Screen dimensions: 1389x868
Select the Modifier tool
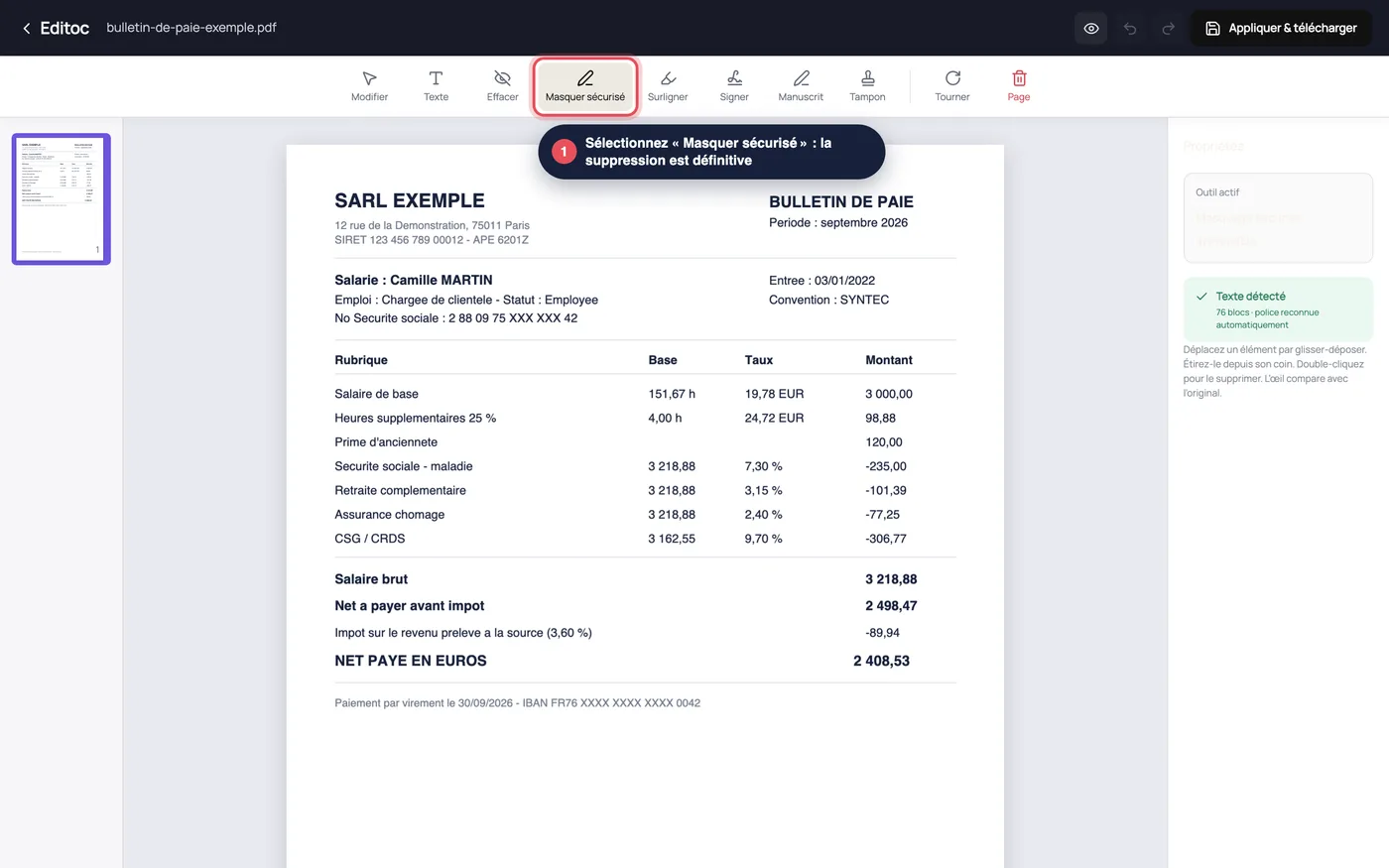tap(369, 86)
